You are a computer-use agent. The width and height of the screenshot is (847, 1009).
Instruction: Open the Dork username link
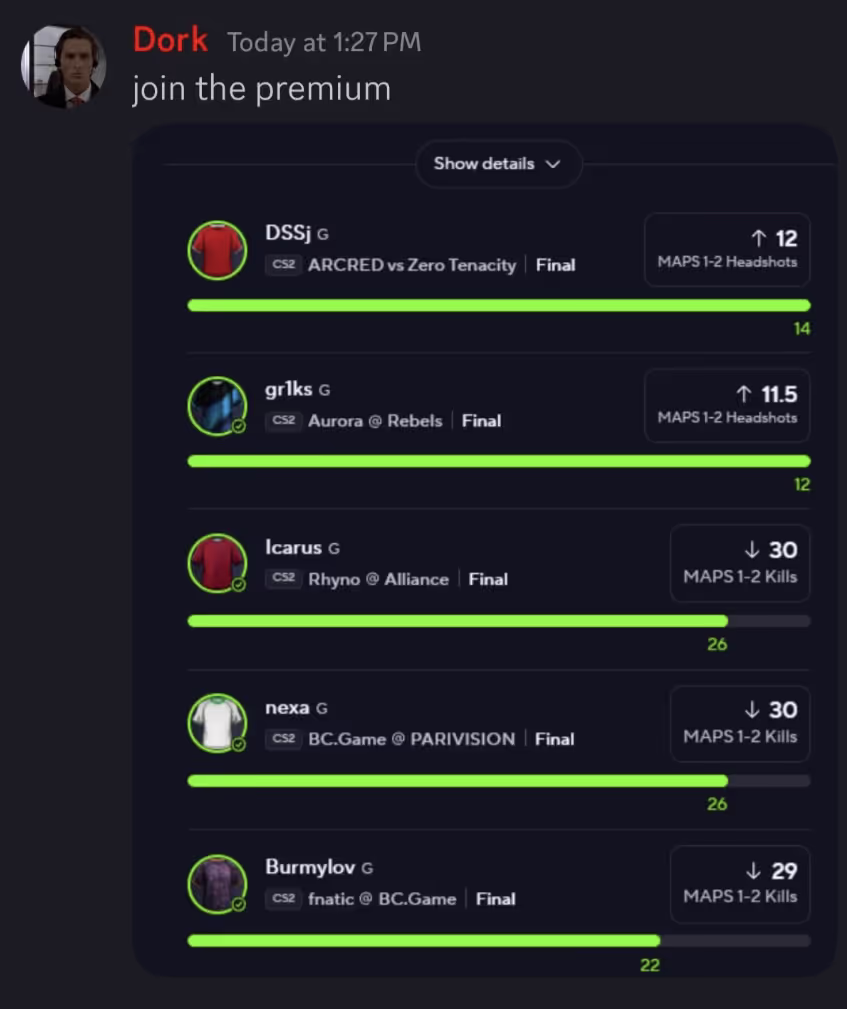pyautogui.click(x=170, y=40)
